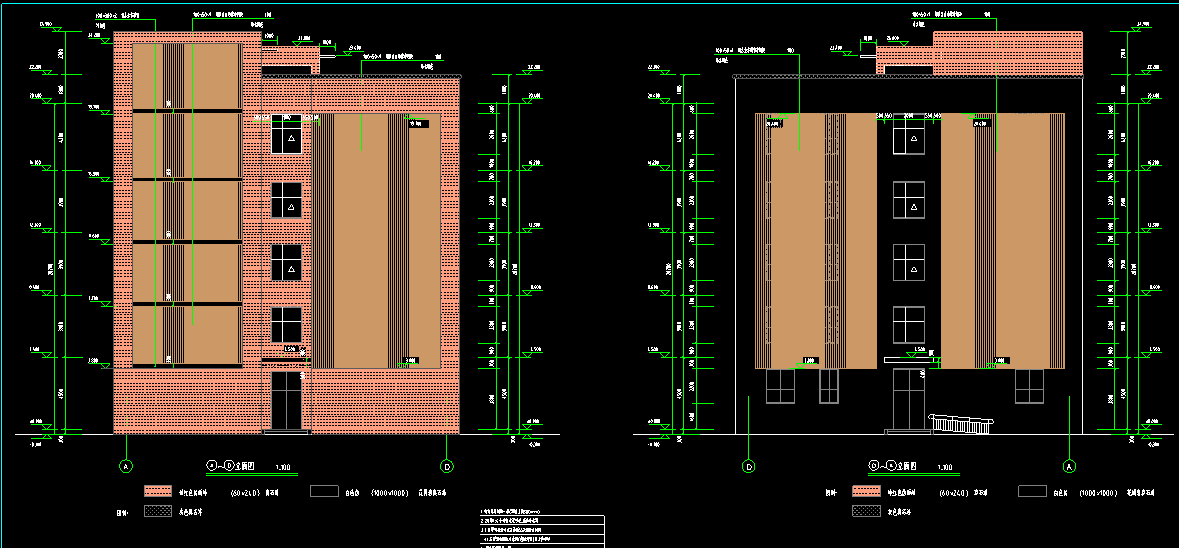This screenshot has height=548, width=1179.
Task: Click the salmon brick legend swatch, left elevation
Action: [x=158, y=492]
